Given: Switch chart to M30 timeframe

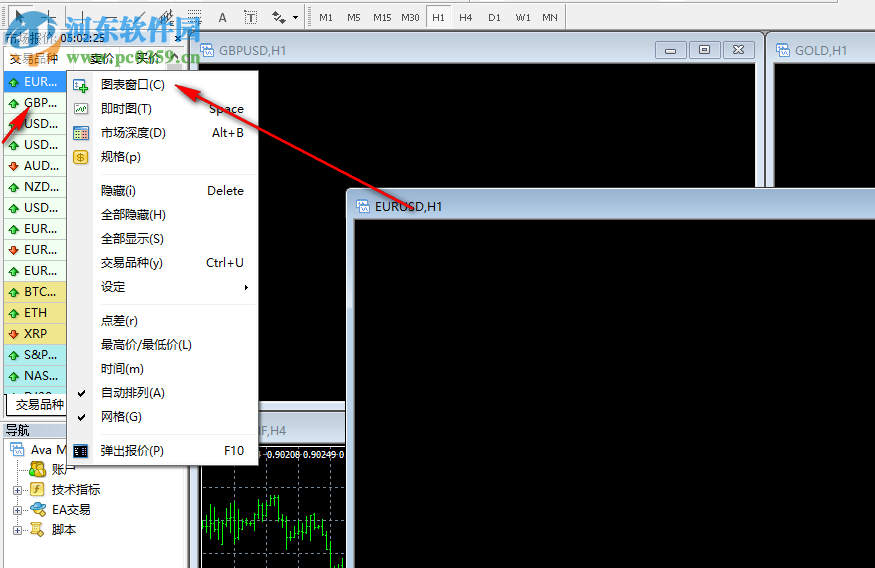Looking at the screenshot, I should pos(410,17).
